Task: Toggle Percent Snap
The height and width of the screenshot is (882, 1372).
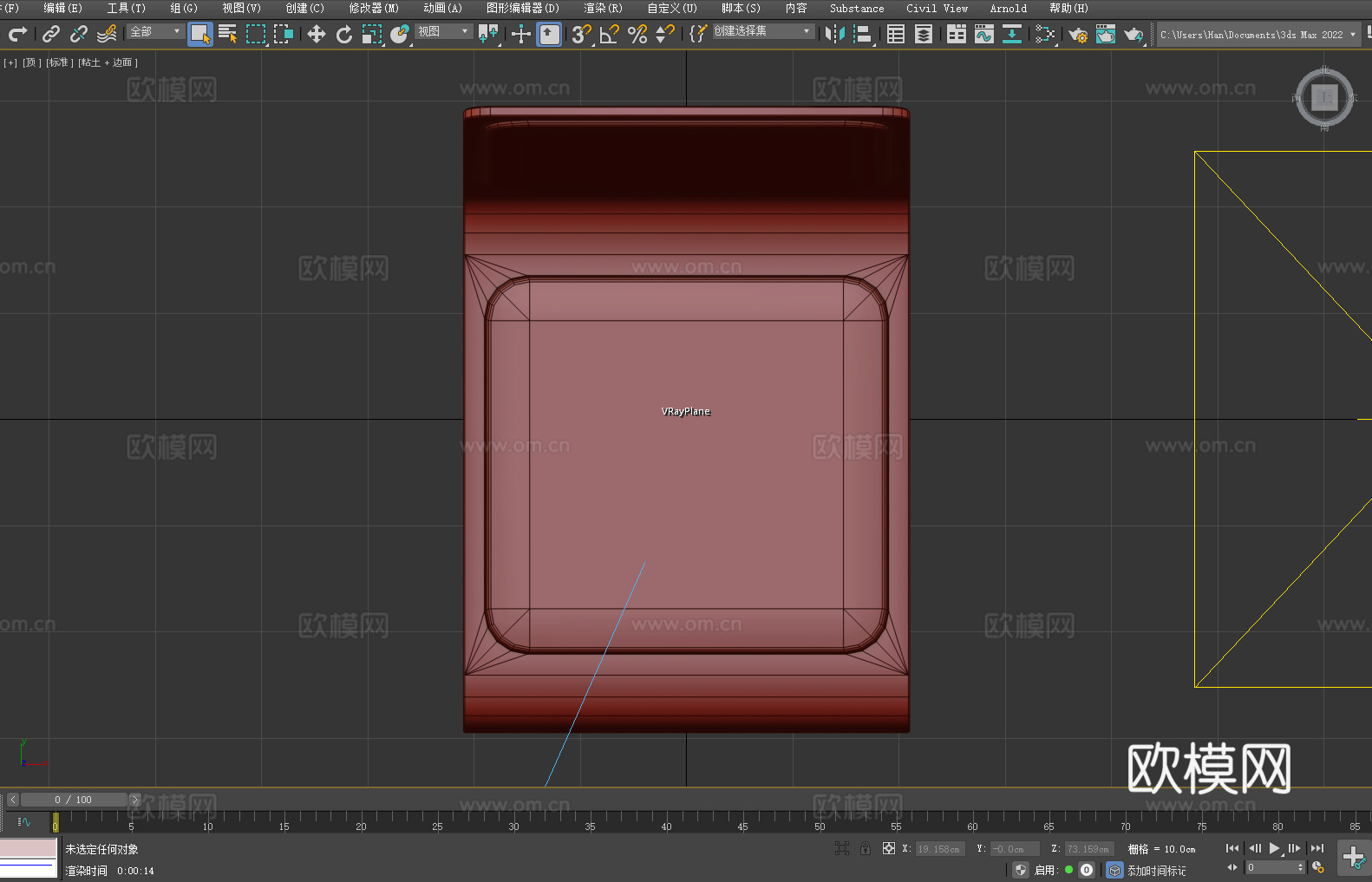Action: tap(637, 34)
